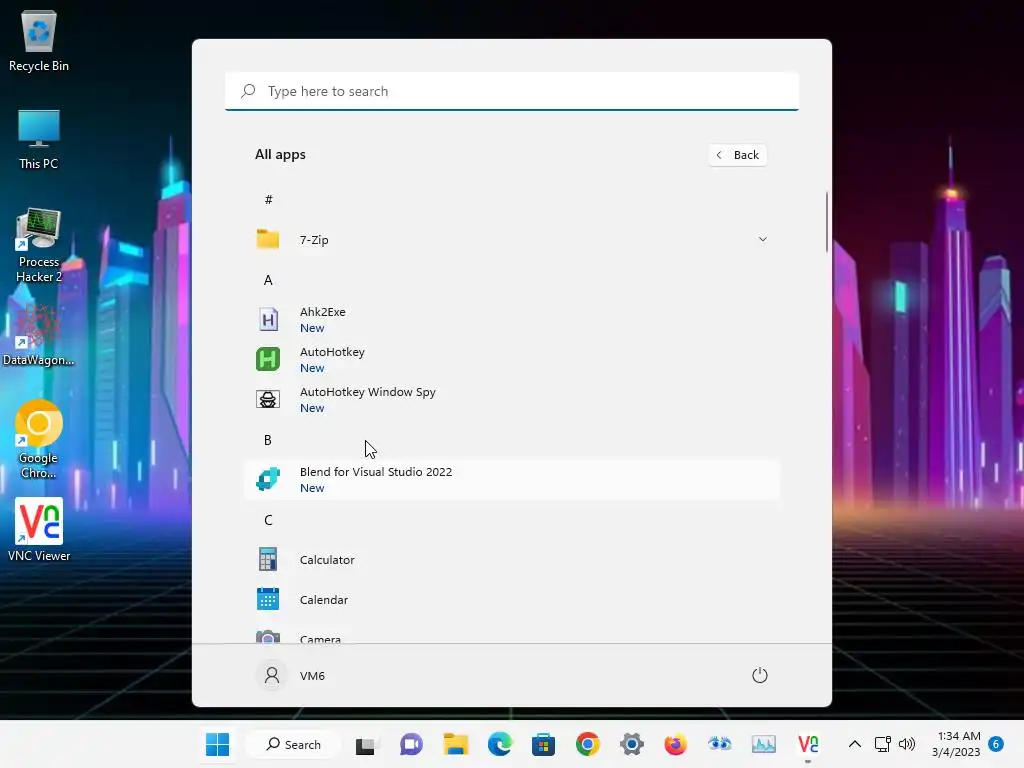This screenshot has height=768, width=1024.
Task: Click the B letter header
Action: (x=268, y=440)
